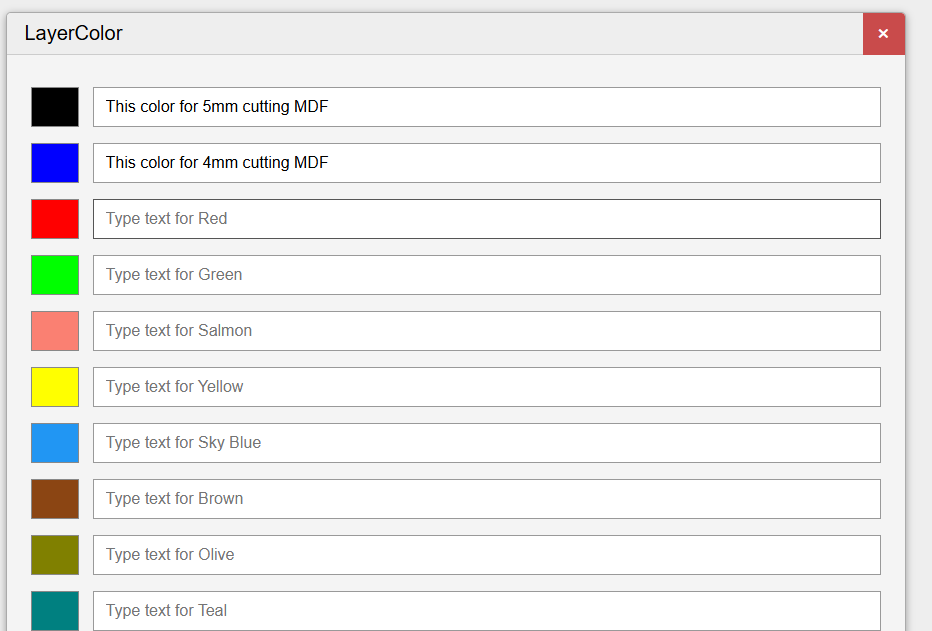Choose the brown color swatch

pos(55,499)
